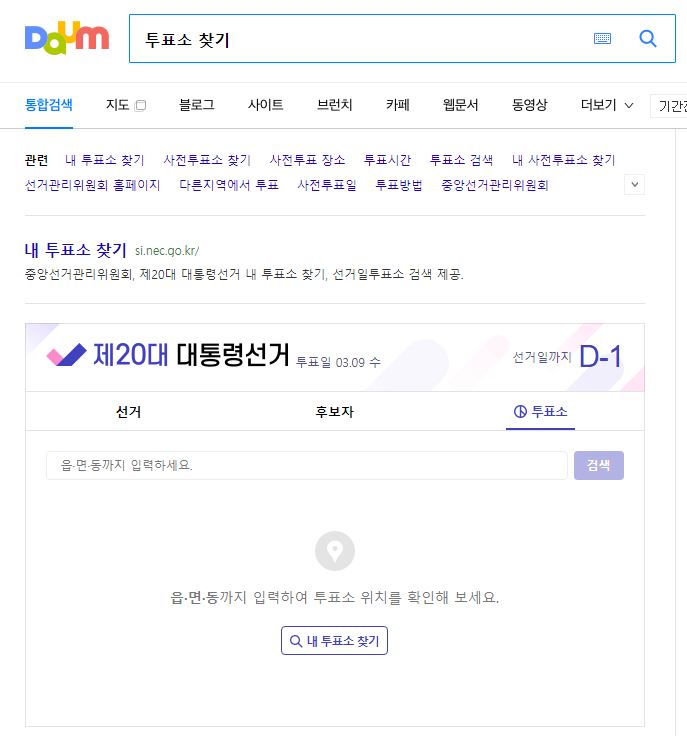
Task: Open the 기간 filter dropdown
Action: point(669,106)
